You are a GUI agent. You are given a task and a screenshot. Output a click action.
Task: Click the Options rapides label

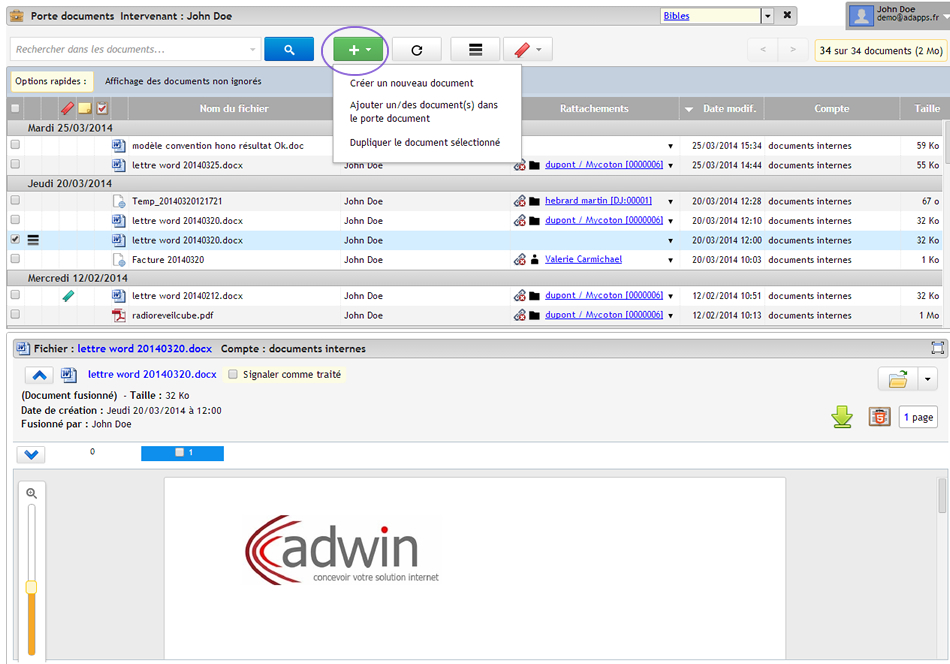coord(51,81)
